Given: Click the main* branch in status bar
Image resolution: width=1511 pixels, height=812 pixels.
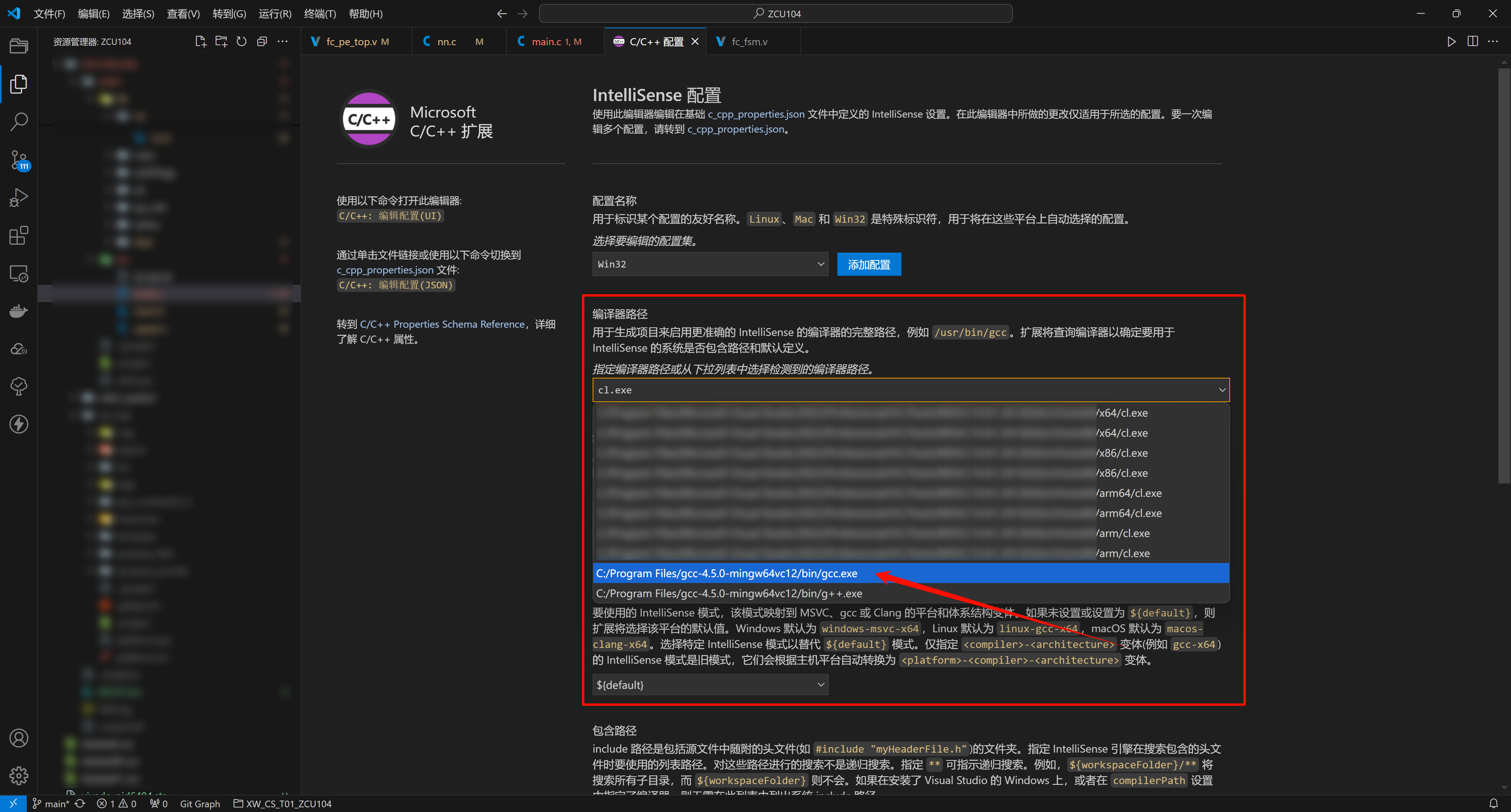Looking at the screenshot, I should (x=51, y=804).
